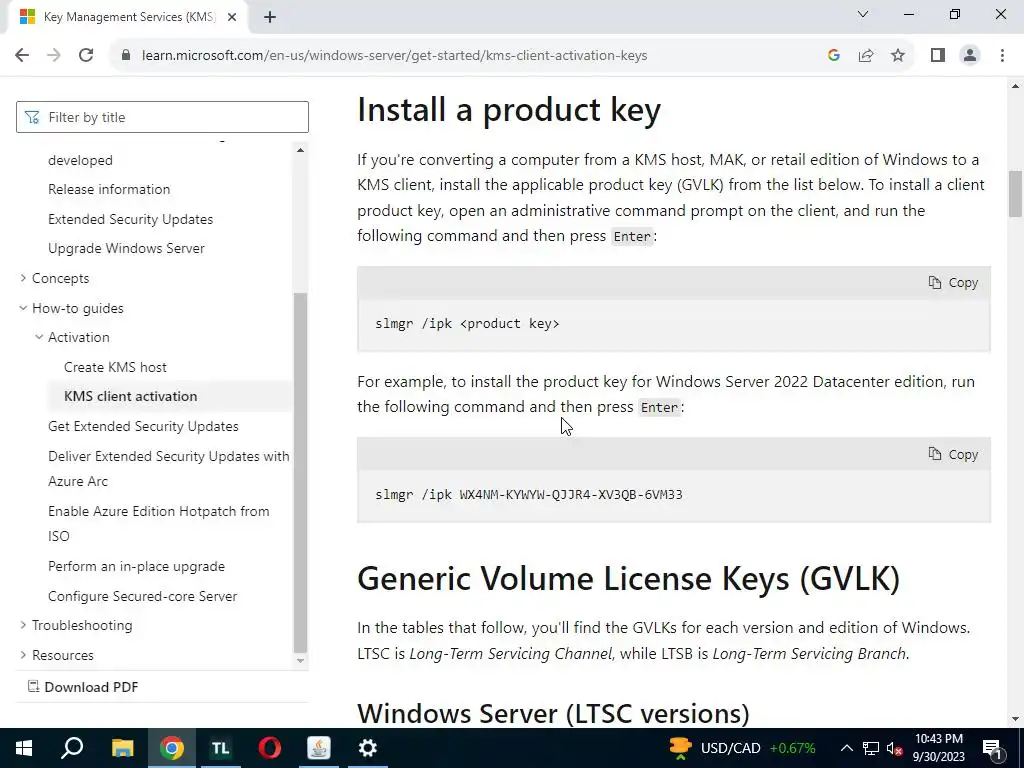
Task: Open Extended Security Updates sidebar link
Action: pyautogui.click(x=131, y=219)
